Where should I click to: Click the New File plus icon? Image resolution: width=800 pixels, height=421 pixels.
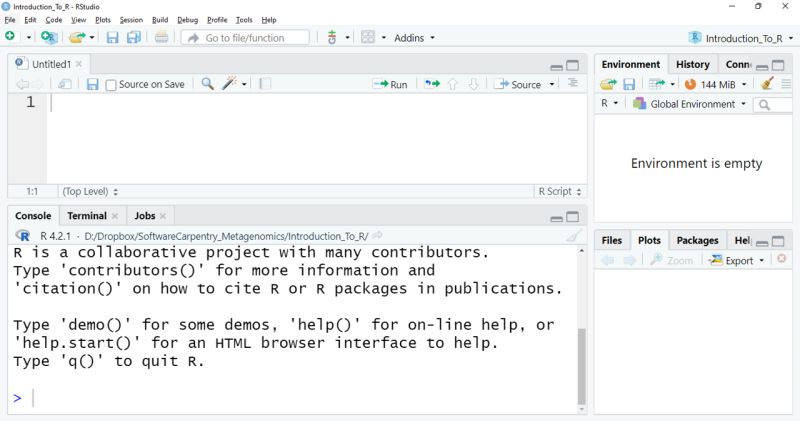click(10, 37)
